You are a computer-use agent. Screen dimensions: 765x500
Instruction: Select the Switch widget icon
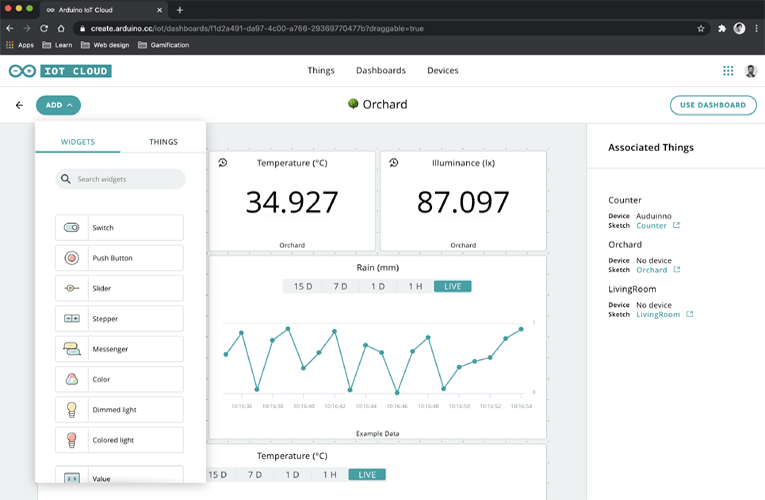tap(72, 228)
